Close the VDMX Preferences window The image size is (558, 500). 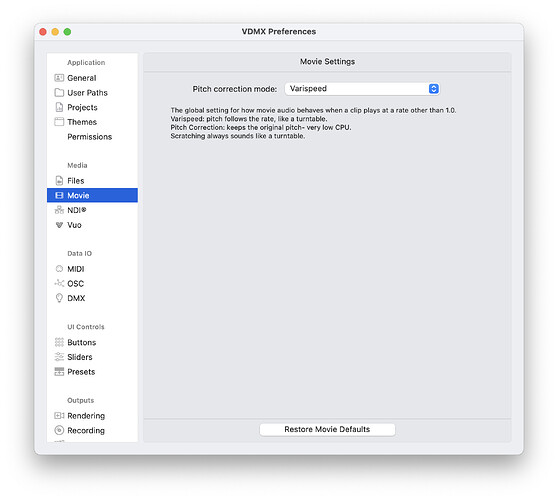click(43, 32)
